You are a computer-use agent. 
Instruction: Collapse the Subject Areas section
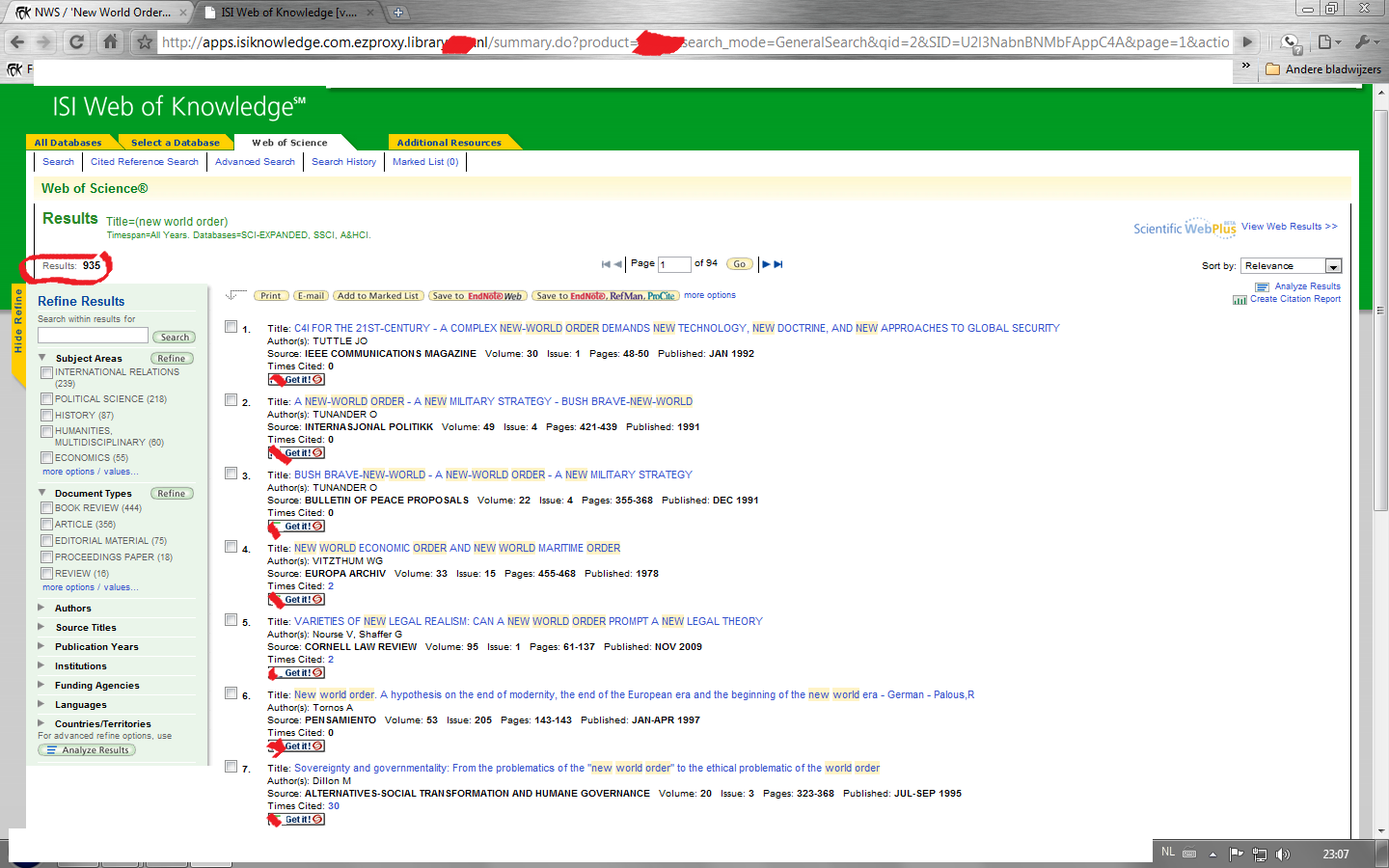tap(41, 358)
